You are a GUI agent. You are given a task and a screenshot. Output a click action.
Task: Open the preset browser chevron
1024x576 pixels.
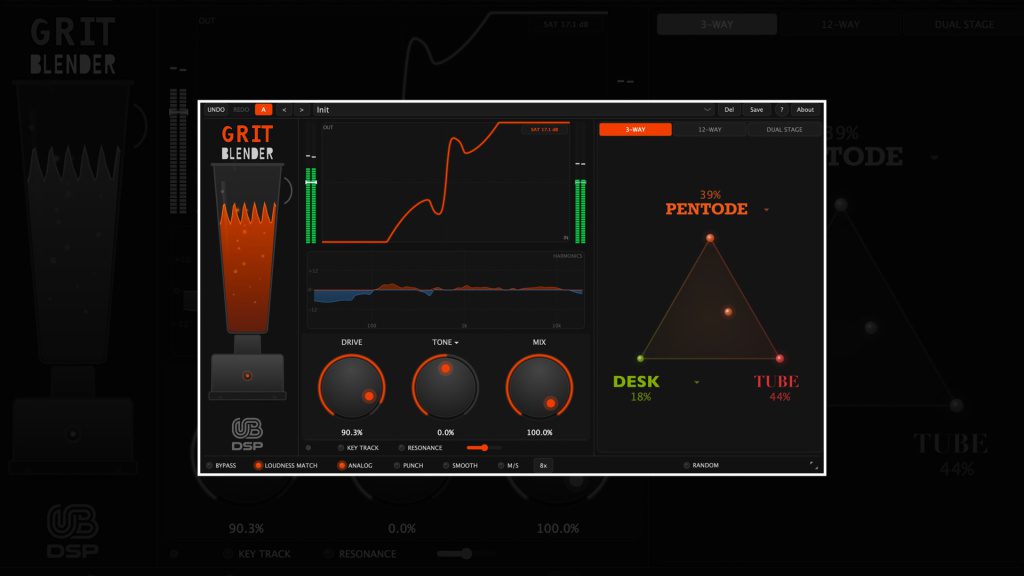tap(708, 110)
